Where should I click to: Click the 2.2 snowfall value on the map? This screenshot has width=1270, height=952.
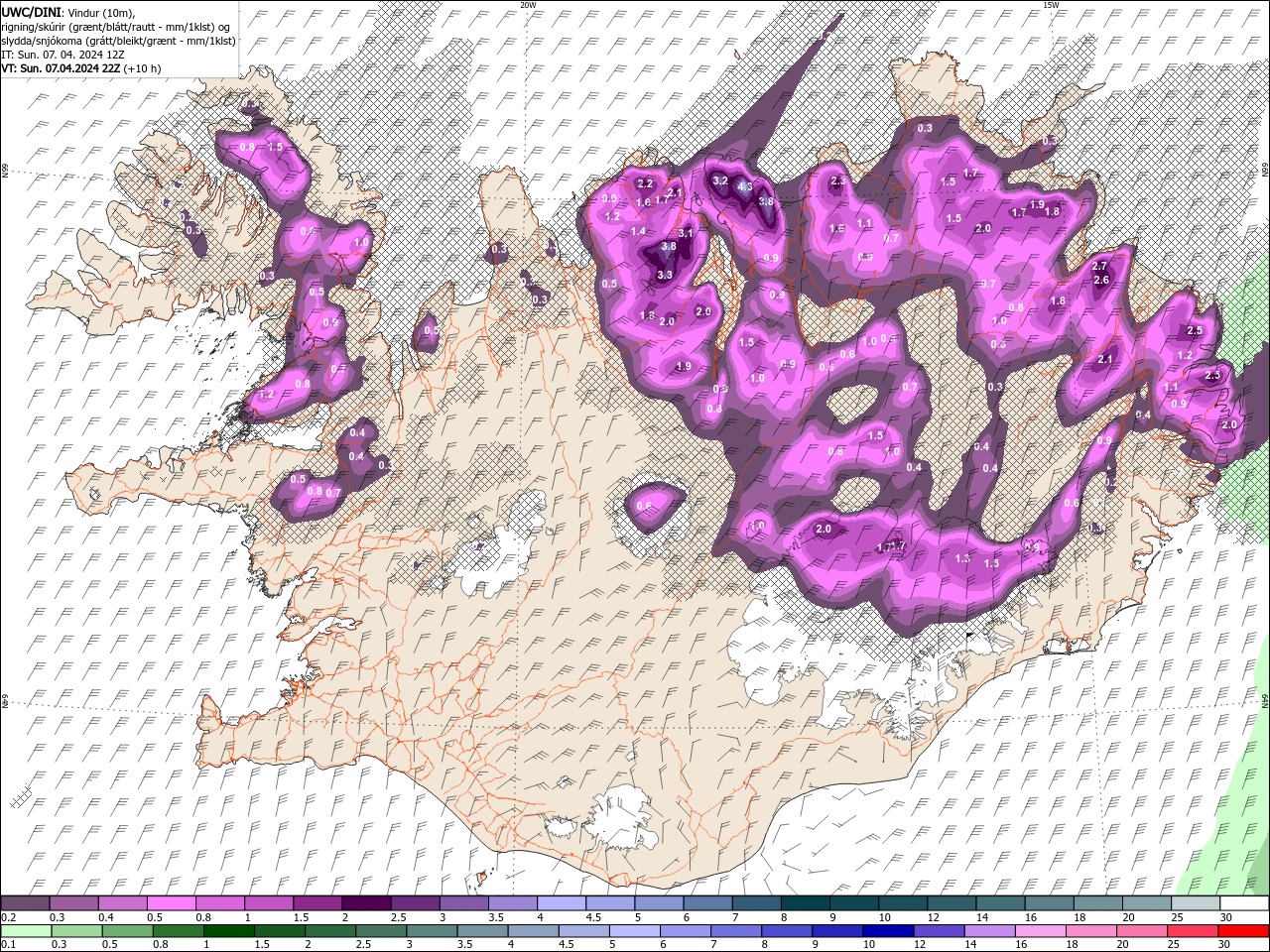pos(645,183)
